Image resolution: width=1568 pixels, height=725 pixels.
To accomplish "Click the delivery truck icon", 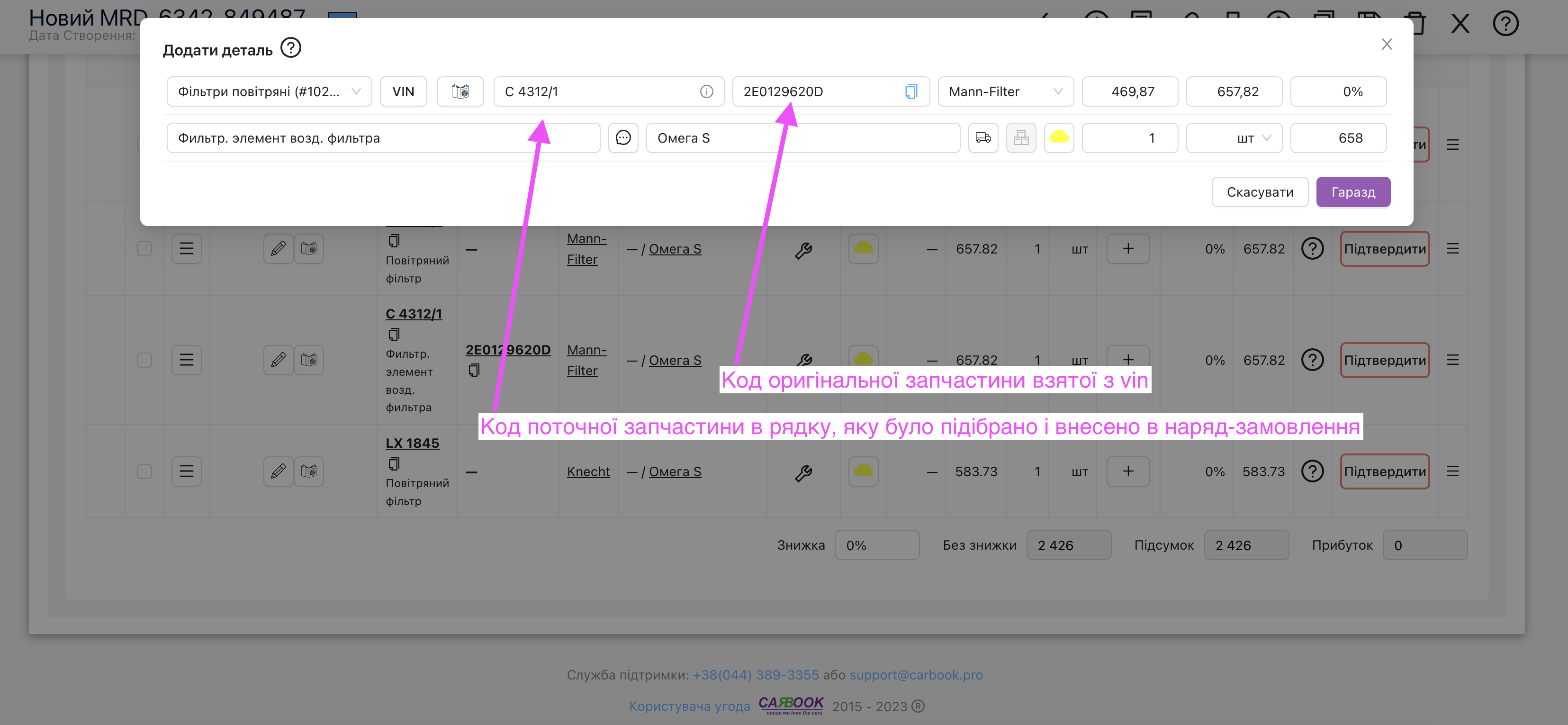I will (x=982, y=137).
